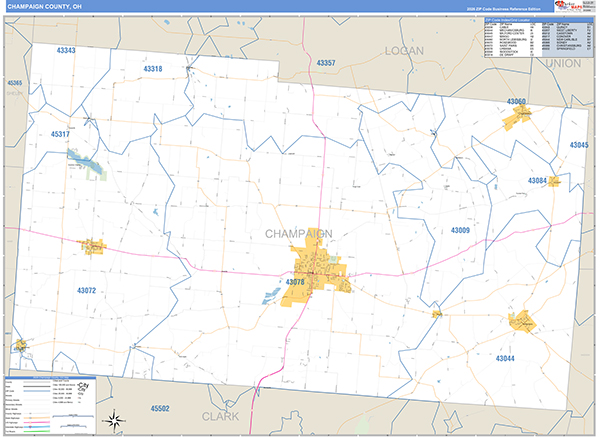Viewport: 600px width, 437px height.
Task: Click ZIP code label 43060
Action: click(x=516, y=101)
